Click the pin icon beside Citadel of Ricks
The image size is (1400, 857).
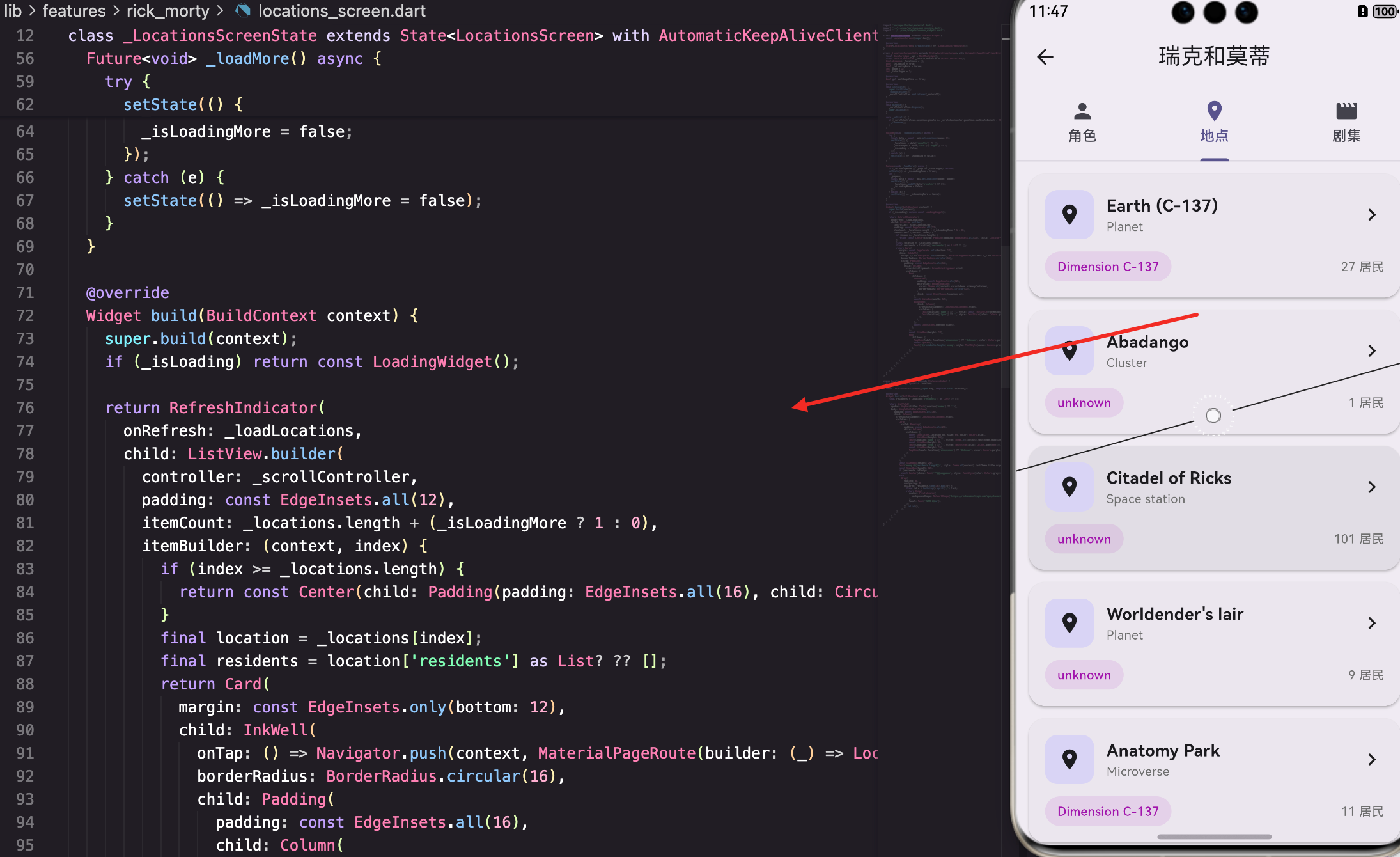coord(1069,487)
